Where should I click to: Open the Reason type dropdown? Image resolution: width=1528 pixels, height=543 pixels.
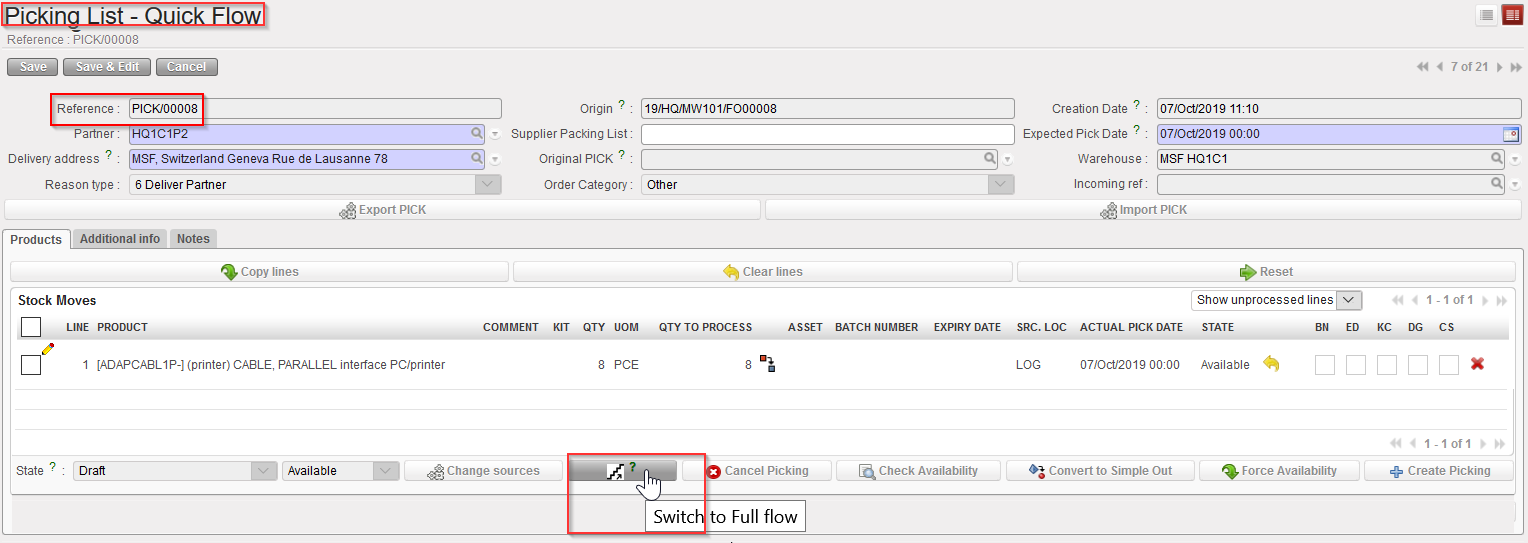click(487, 184)
